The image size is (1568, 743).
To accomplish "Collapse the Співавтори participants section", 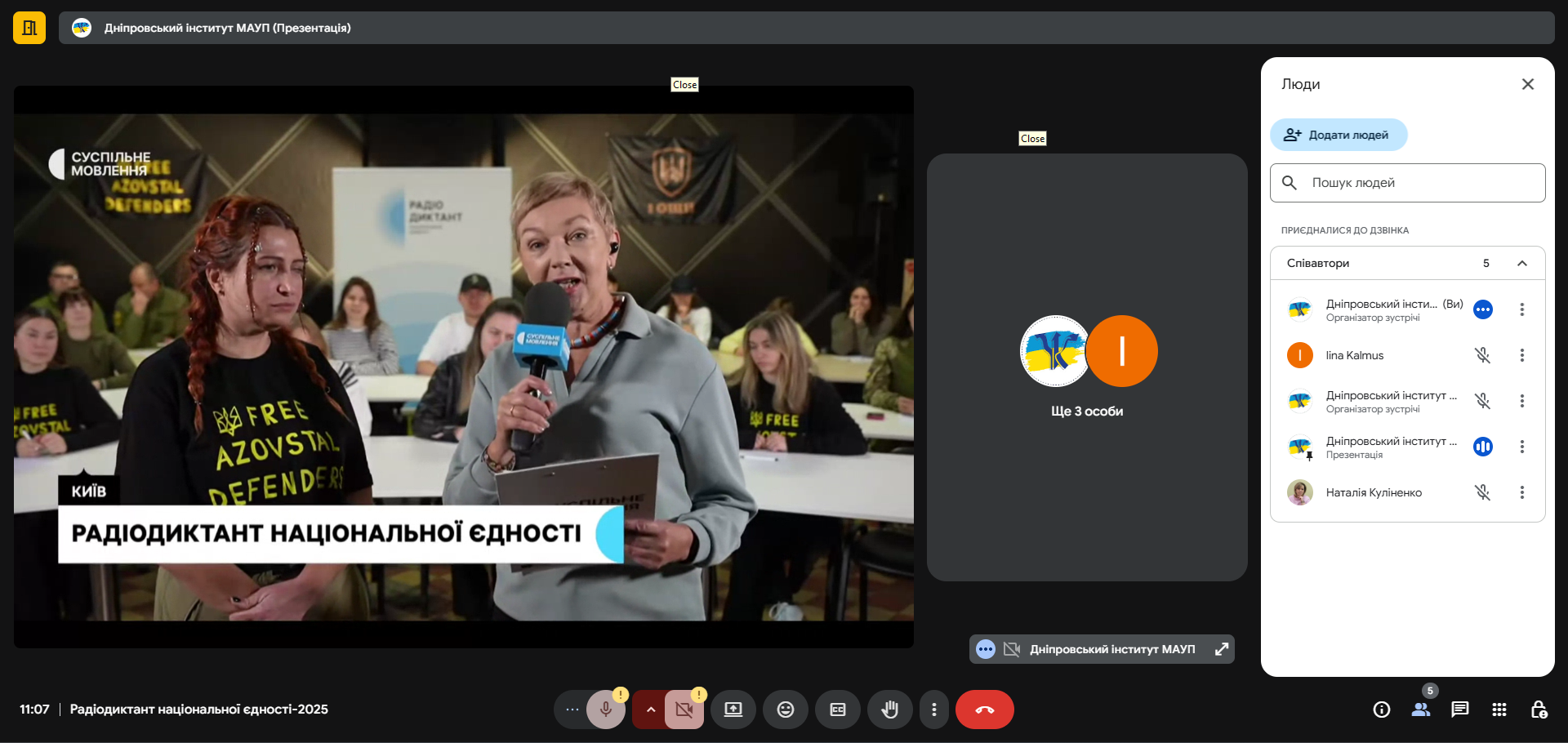I will pyautogui.click(x=1521, y=263).
